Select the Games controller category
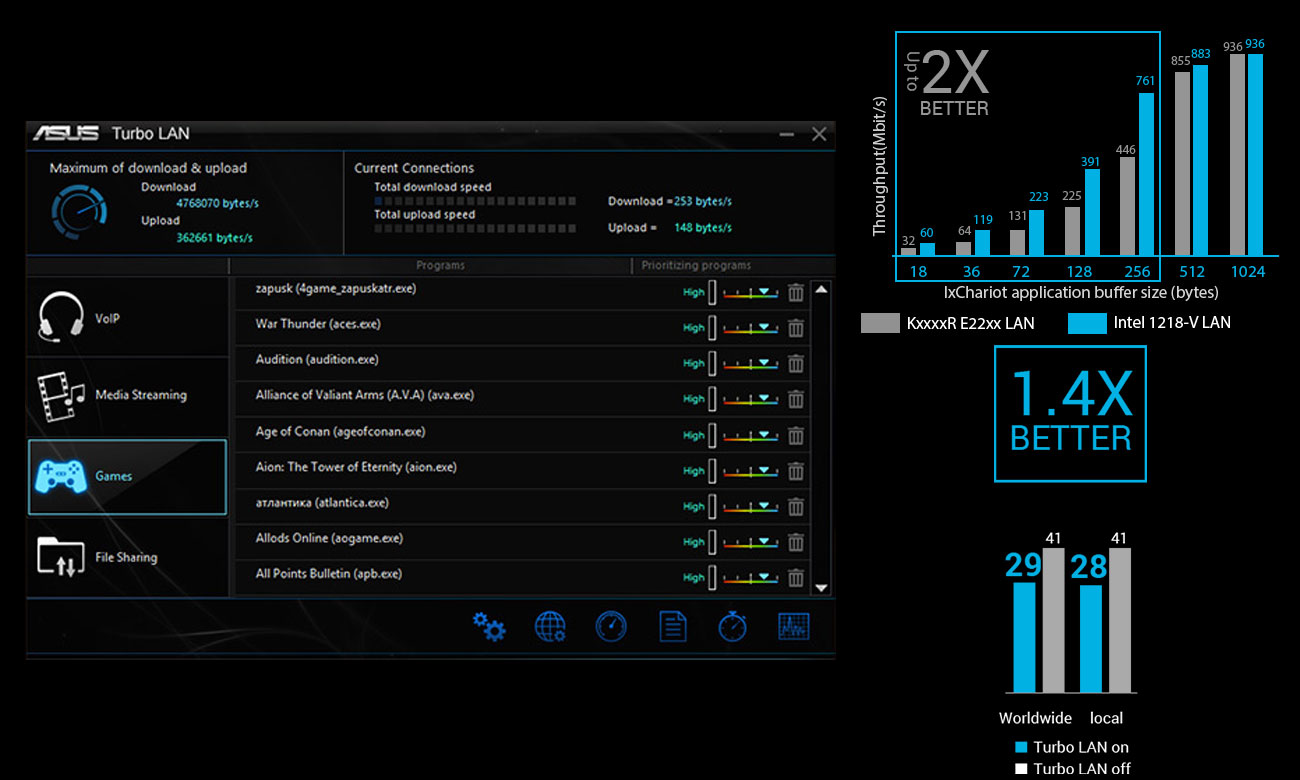1300x780 pixels. 128,477
